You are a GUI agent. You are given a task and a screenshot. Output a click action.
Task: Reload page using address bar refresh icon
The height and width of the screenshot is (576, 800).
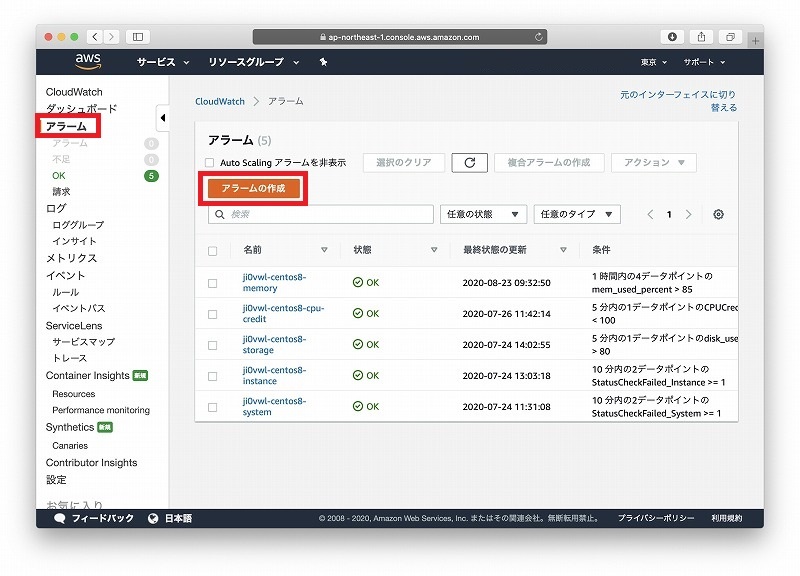pos(538,37)
